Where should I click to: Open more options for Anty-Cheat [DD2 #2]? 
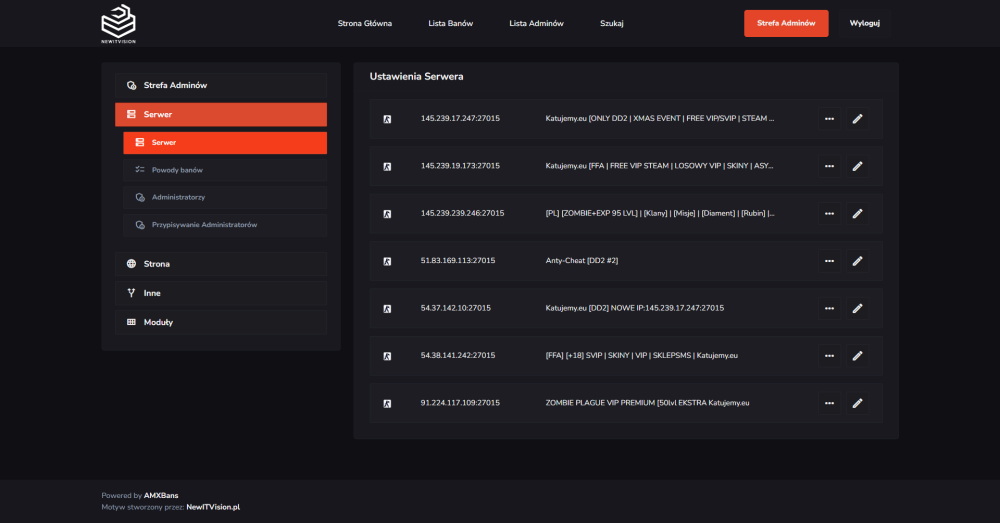829,261
